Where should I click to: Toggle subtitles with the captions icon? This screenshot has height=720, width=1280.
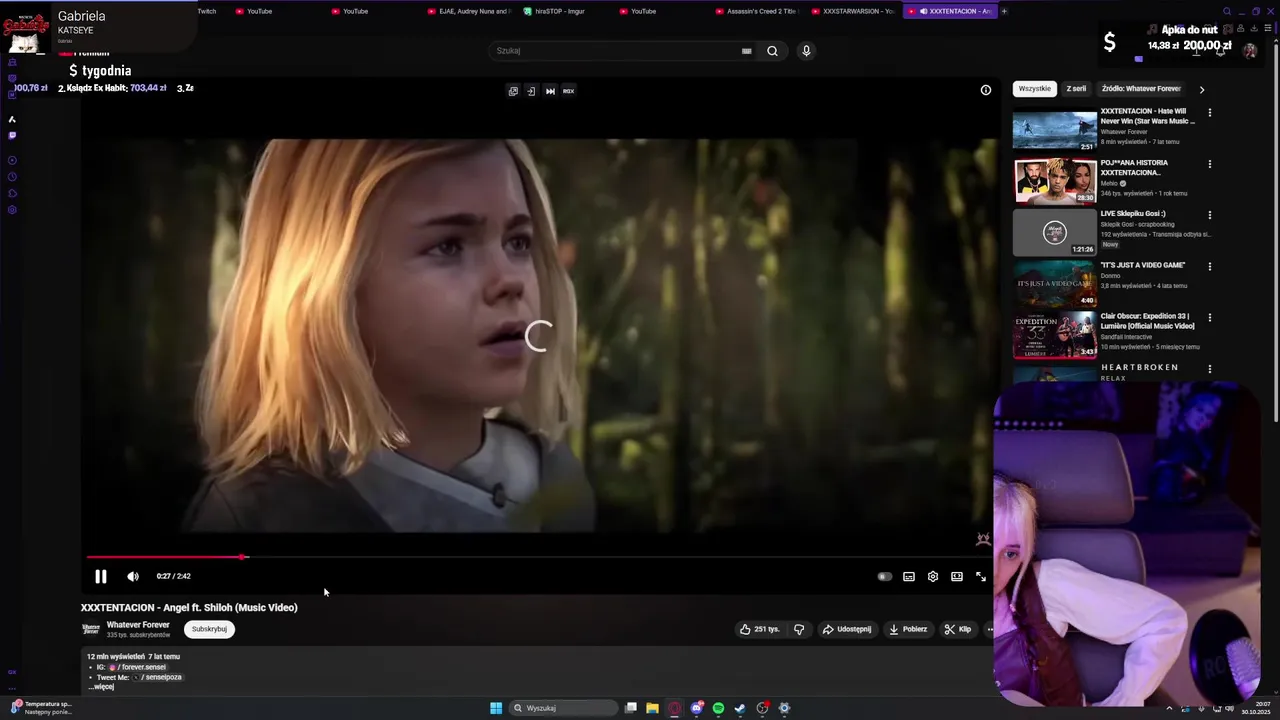tap(909, 576)
